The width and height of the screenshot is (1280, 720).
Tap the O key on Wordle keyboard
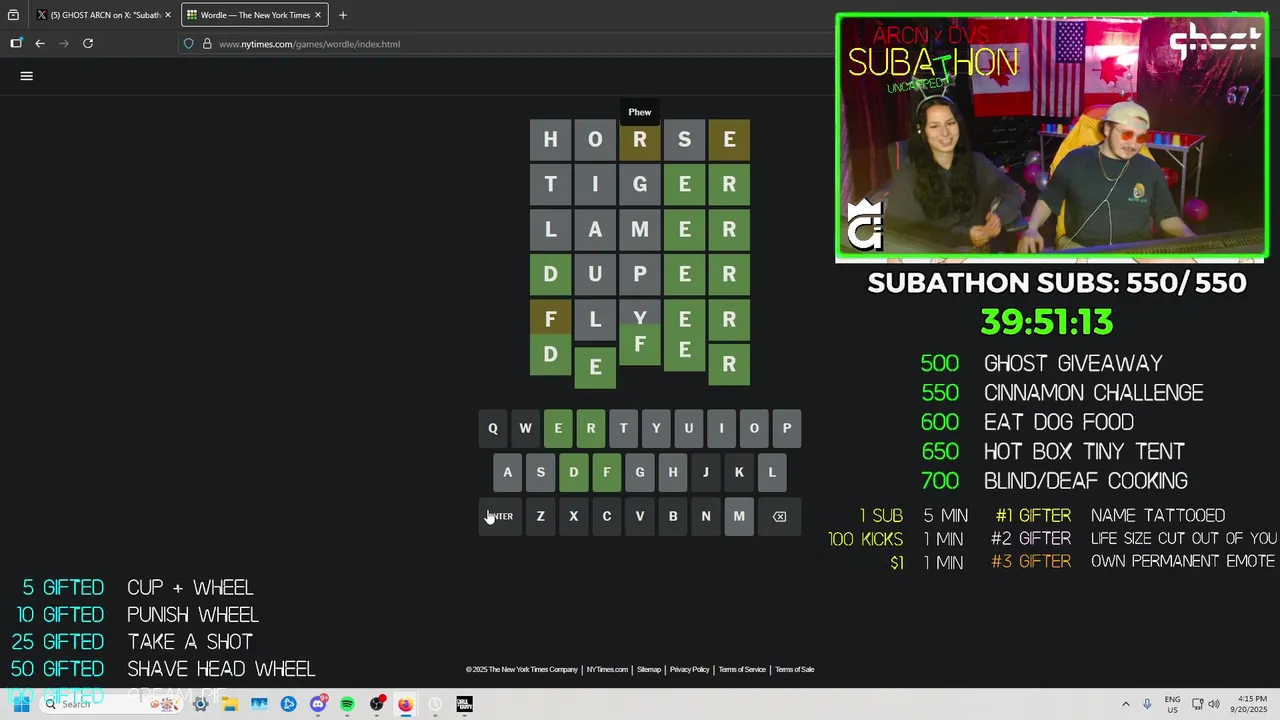pyautogui.click(x=754, y=428)
